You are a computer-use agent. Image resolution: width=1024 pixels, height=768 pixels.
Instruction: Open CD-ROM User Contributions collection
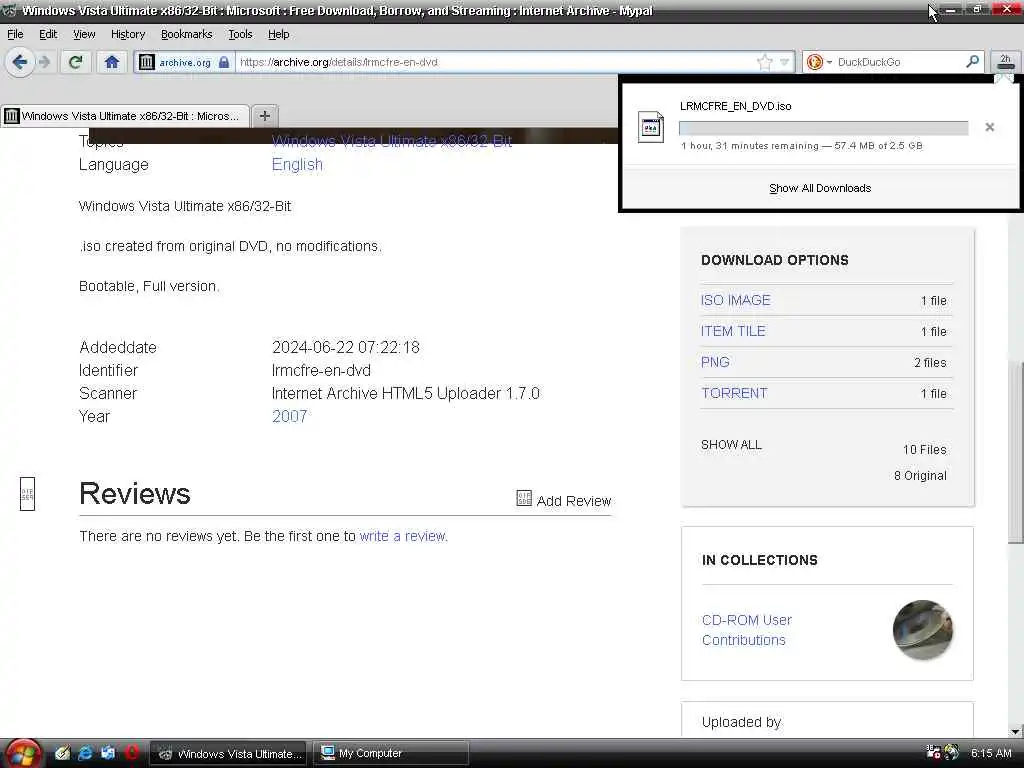[x=746, y=630]
